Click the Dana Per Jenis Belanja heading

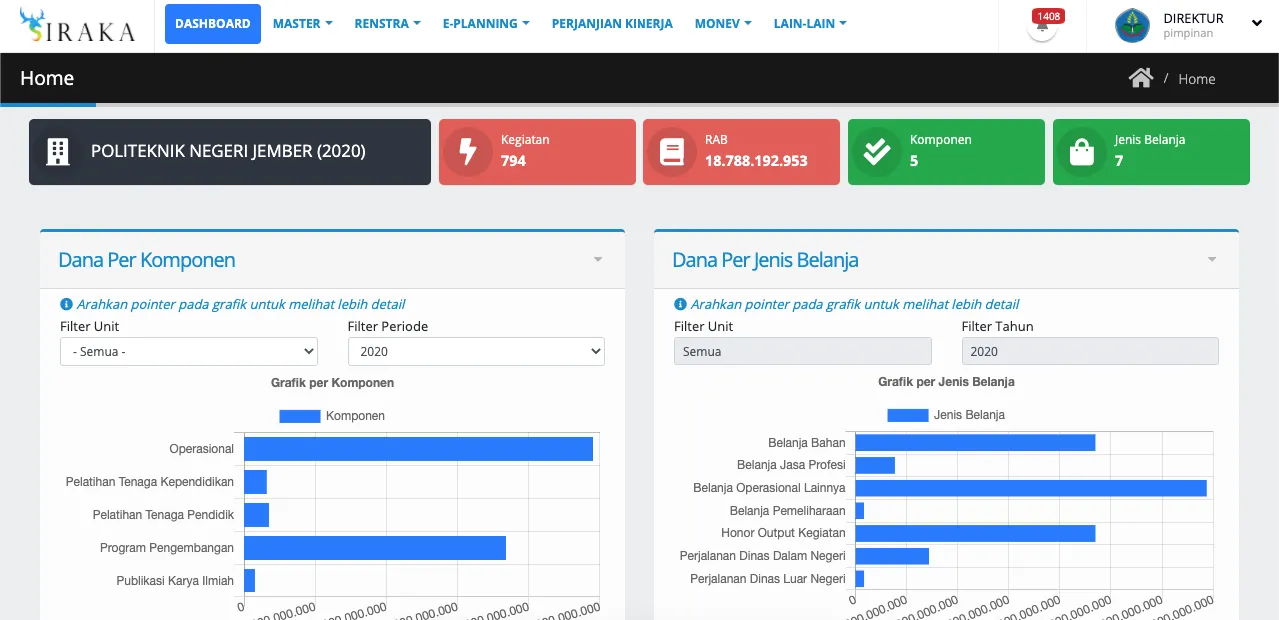point(765,260)
